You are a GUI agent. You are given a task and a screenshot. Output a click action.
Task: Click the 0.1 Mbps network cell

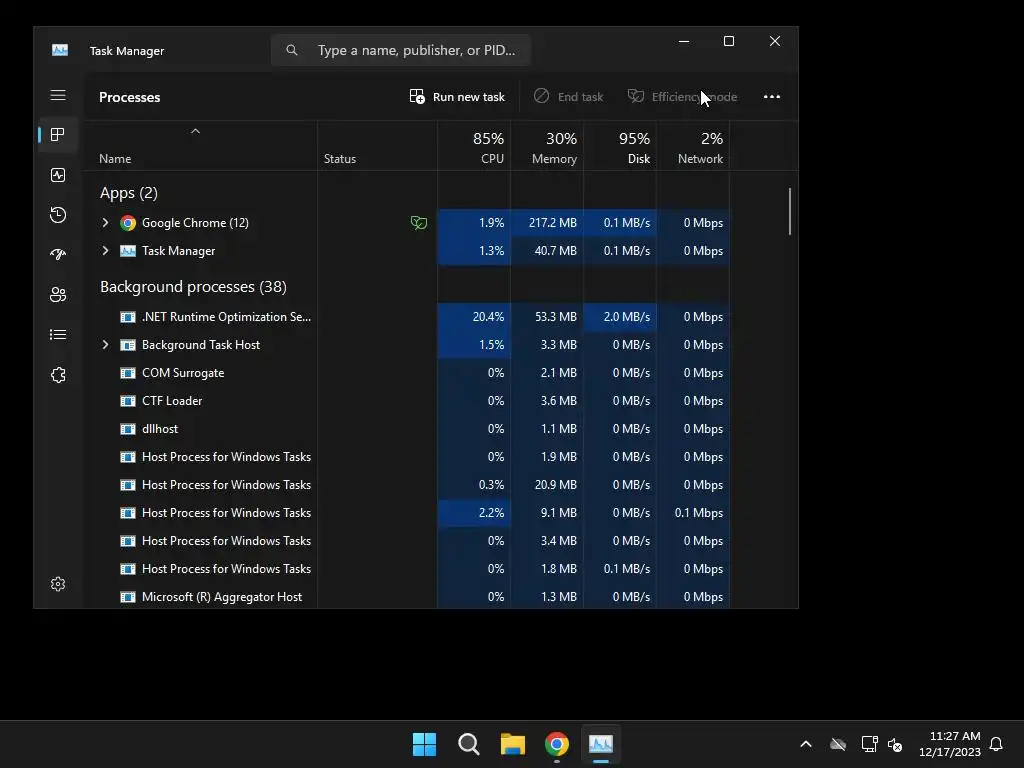(x=694, y=513)
